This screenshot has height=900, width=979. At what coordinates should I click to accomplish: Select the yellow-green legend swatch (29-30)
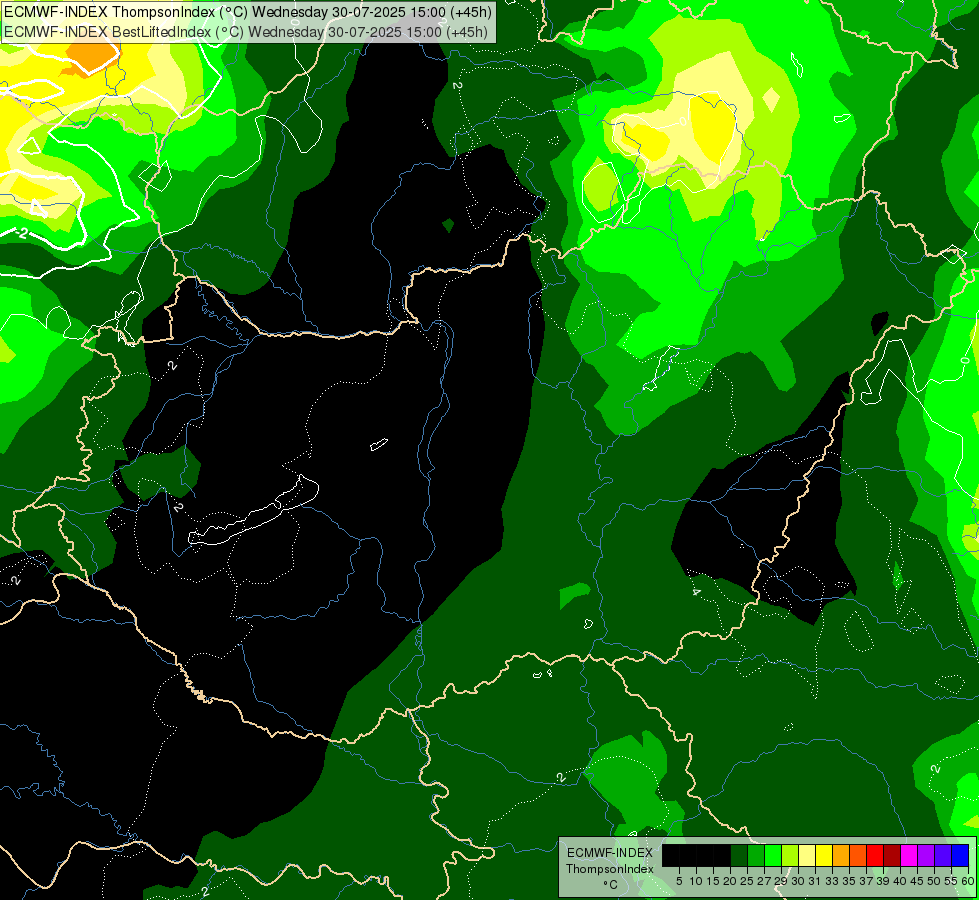point(790,855)
